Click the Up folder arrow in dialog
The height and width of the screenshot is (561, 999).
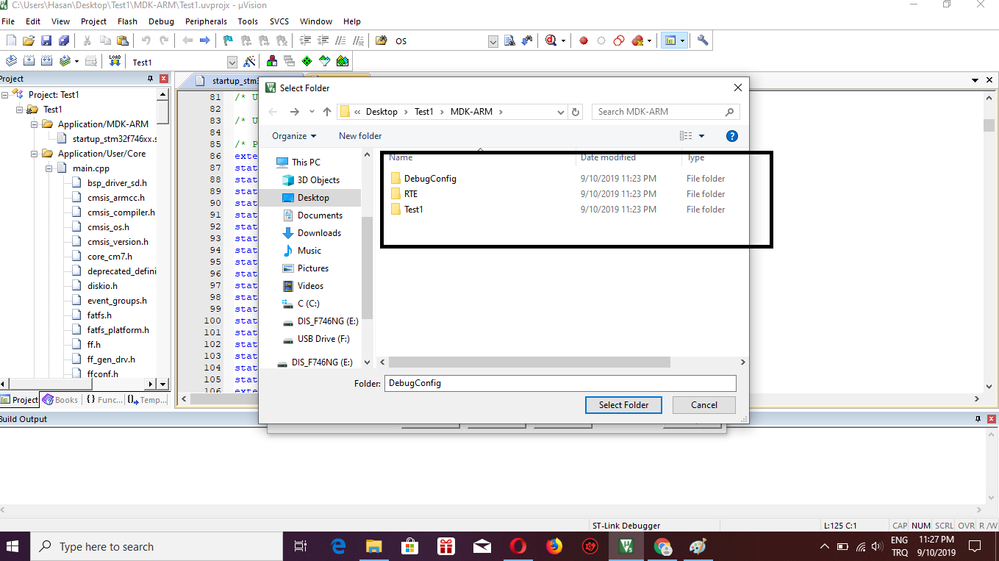[327, 111]
